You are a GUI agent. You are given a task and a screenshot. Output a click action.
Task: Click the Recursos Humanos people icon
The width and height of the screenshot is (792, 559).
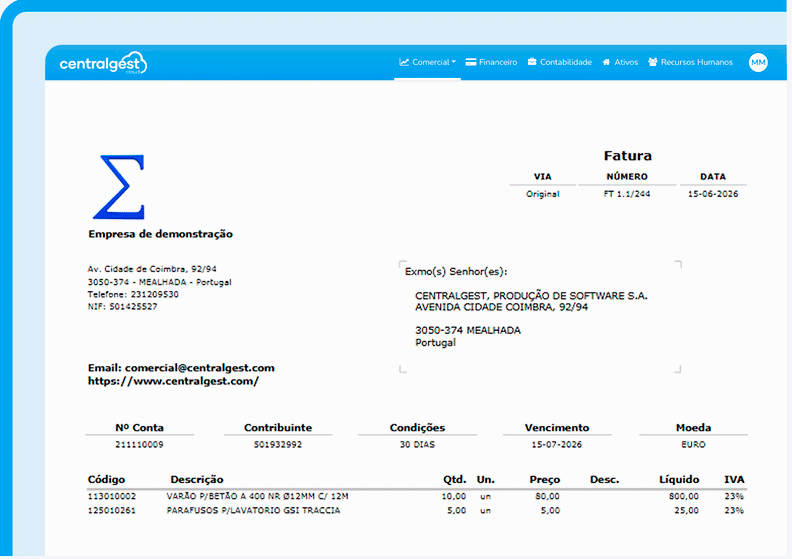653,62
